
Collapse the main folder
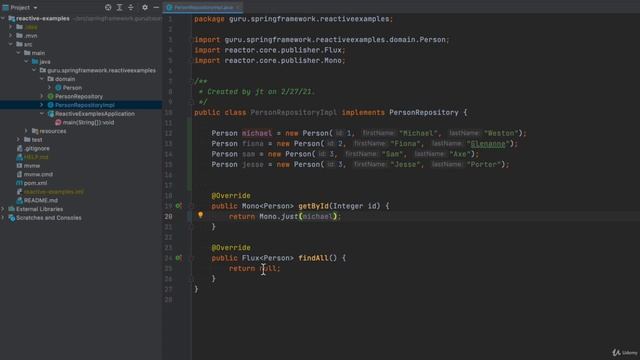point(18,53)
